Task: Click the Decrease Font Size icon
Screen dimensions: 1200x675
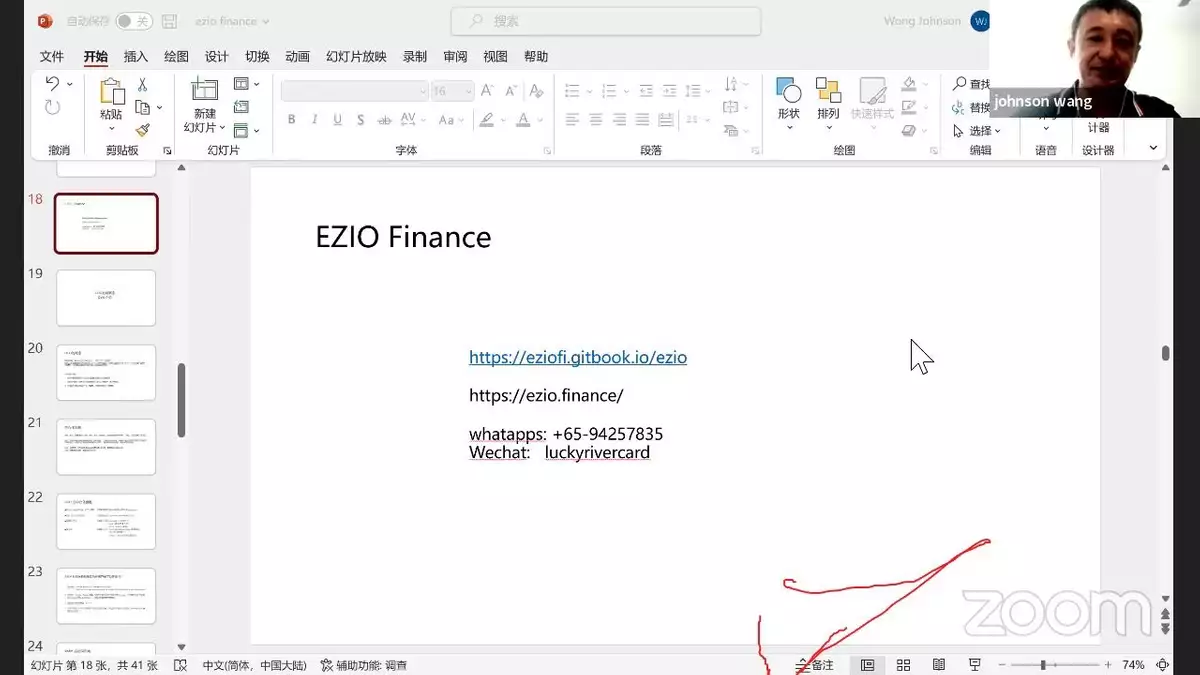Action: [x=510, y=91]
